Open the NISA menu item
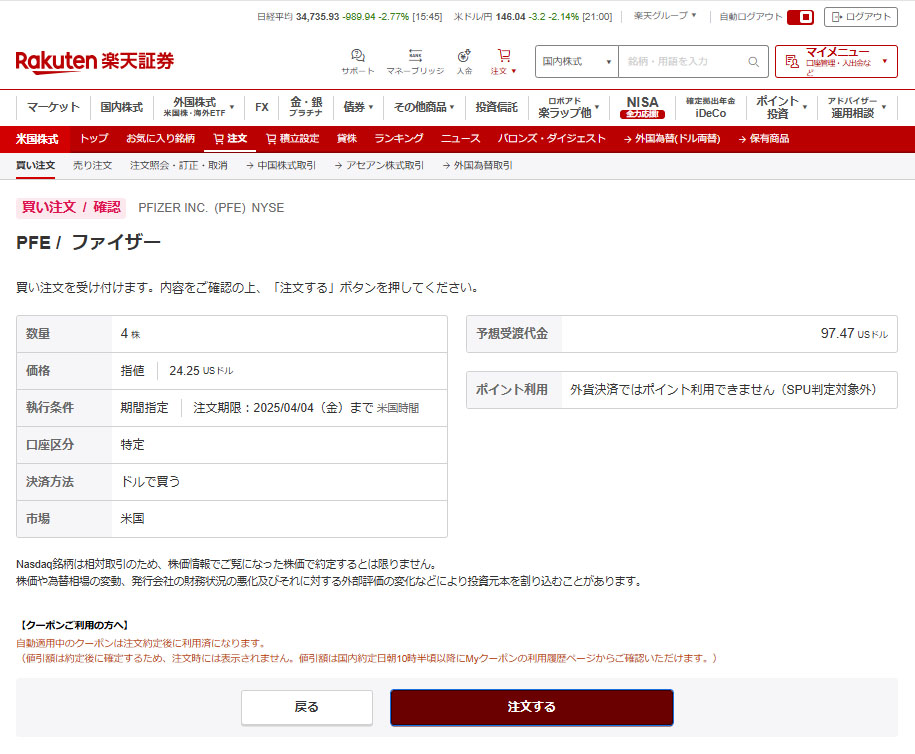The width and height of the screenshot is (915, 754). (642, 107)
